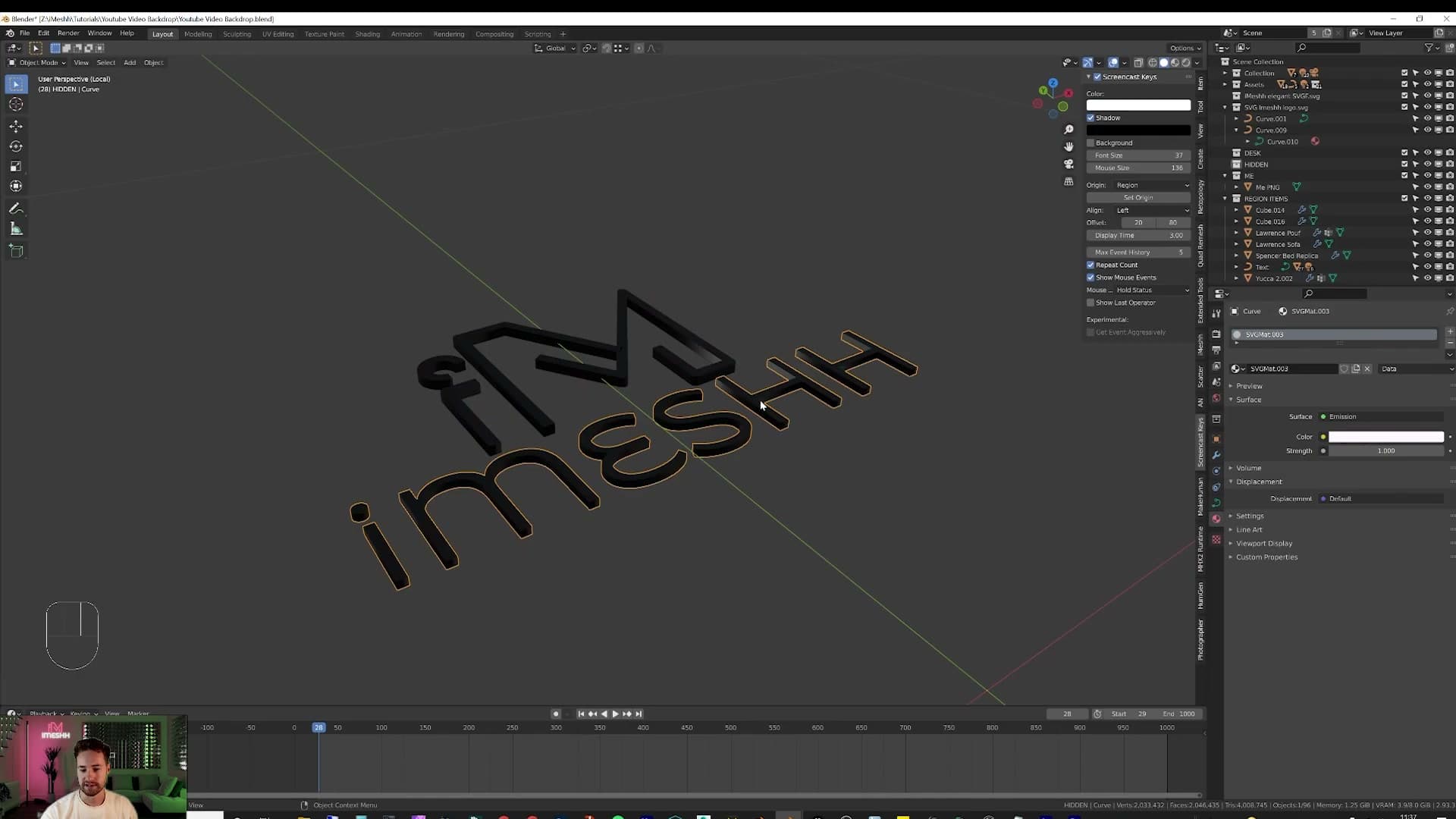Viewport: 1456px width, 819px height.
Task: Open the viewport Options button
Action: (x=1185, y=48)
